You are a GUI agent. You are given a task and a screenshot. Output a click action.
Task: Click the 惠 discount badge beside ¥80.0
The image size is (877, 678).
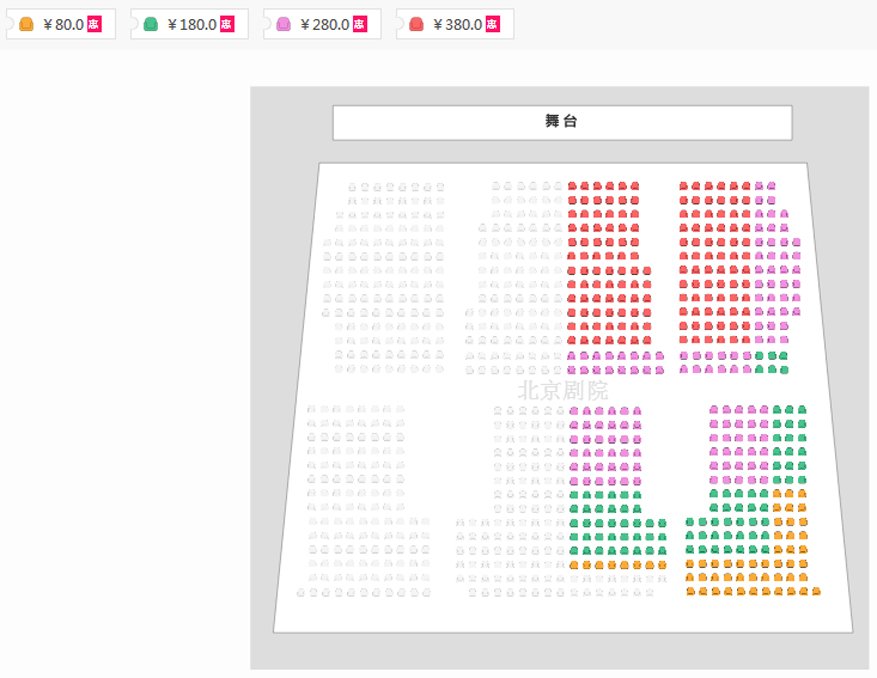[94, 24]
